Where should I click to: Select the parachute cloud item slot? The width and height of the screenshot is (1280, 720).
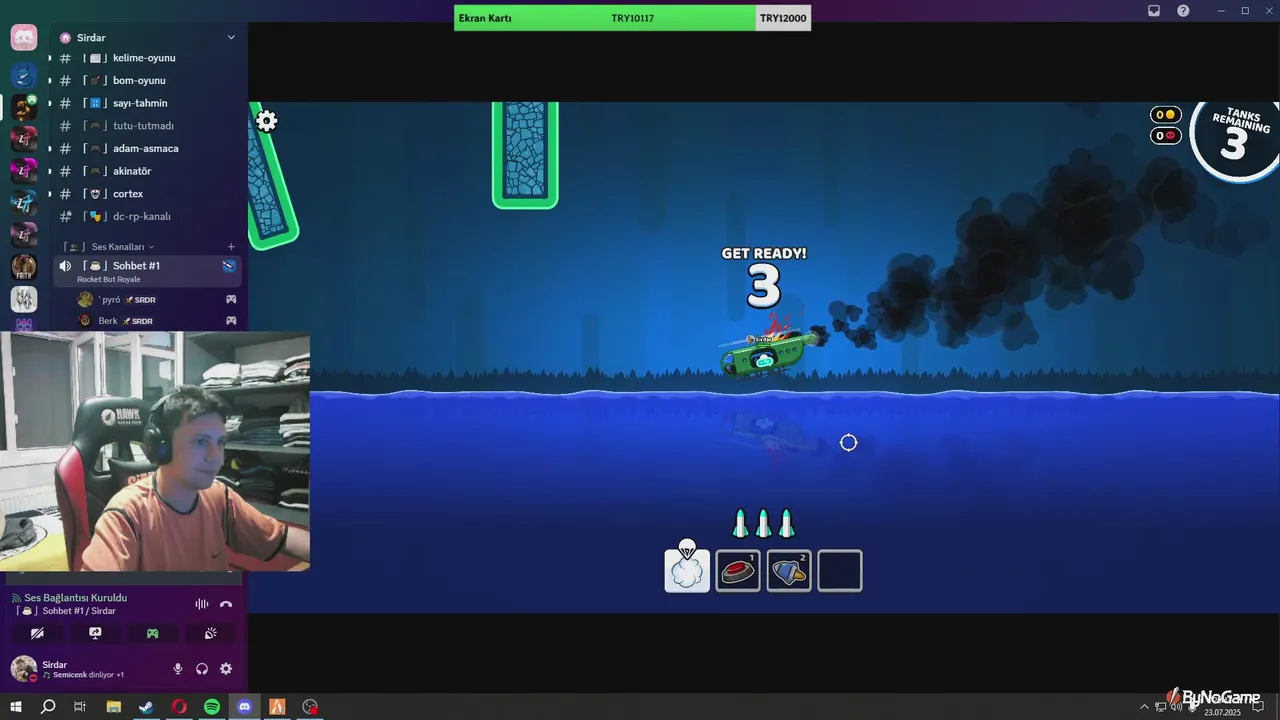tap(687, 571)
